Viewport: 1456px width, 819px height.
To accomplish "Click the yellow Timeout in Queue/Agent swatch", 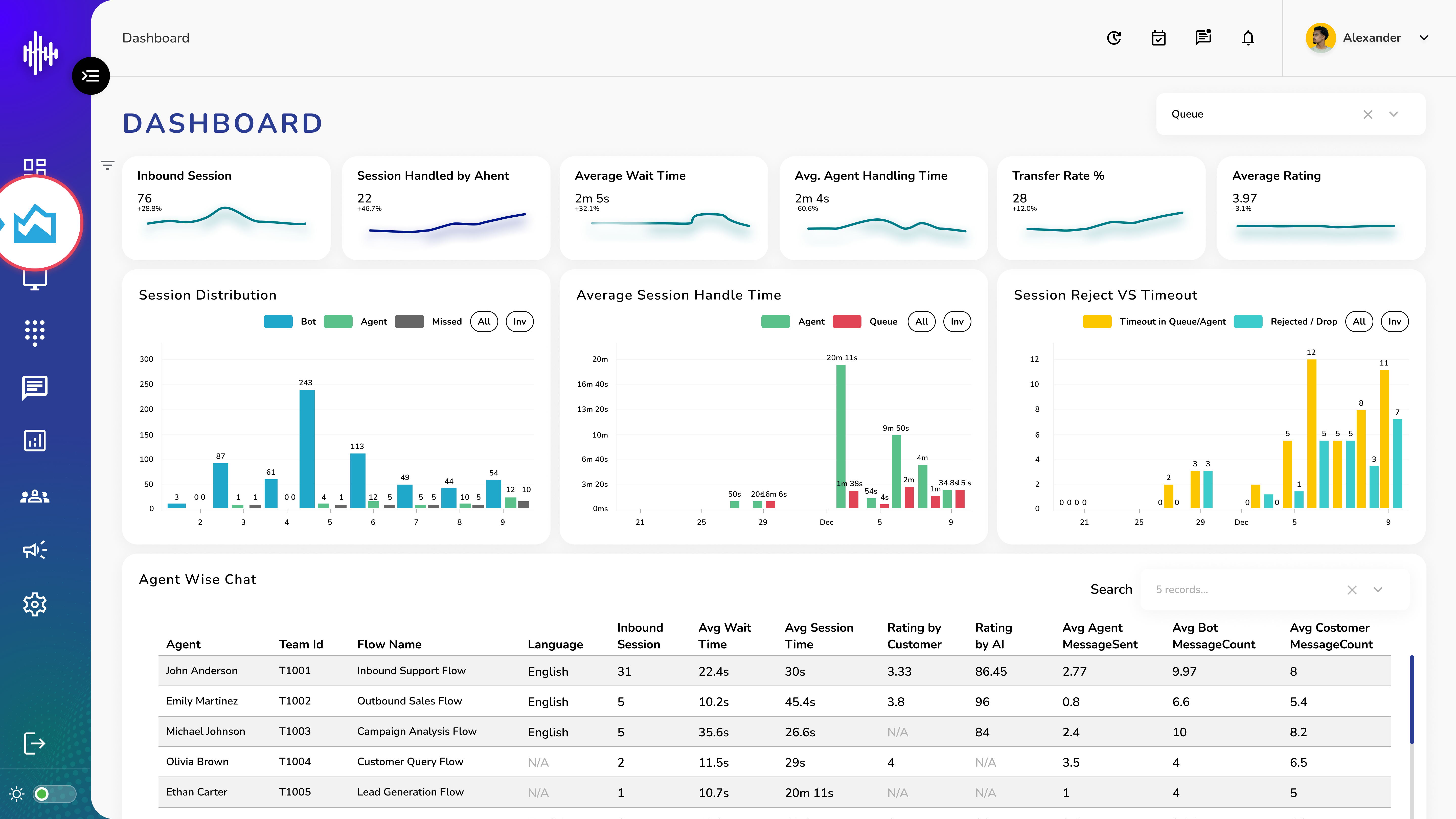I will 1097,322.
